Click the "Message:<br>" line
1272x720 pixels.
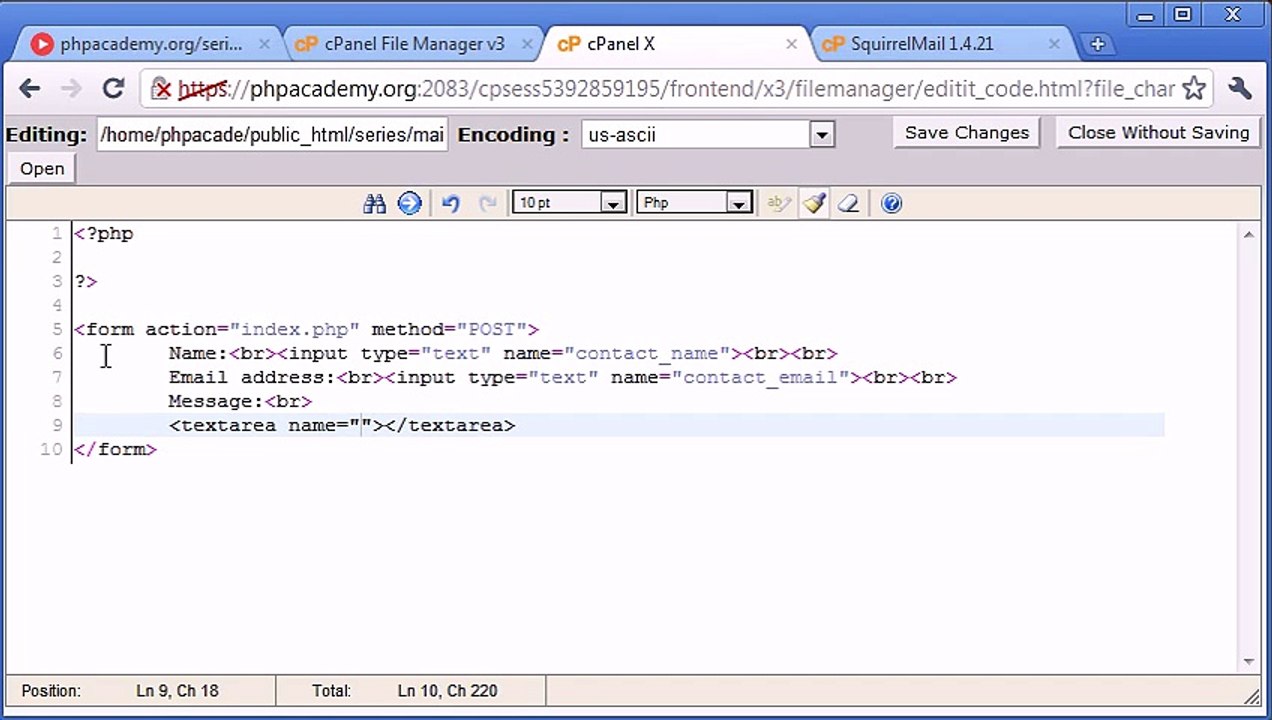pos(240,401)
